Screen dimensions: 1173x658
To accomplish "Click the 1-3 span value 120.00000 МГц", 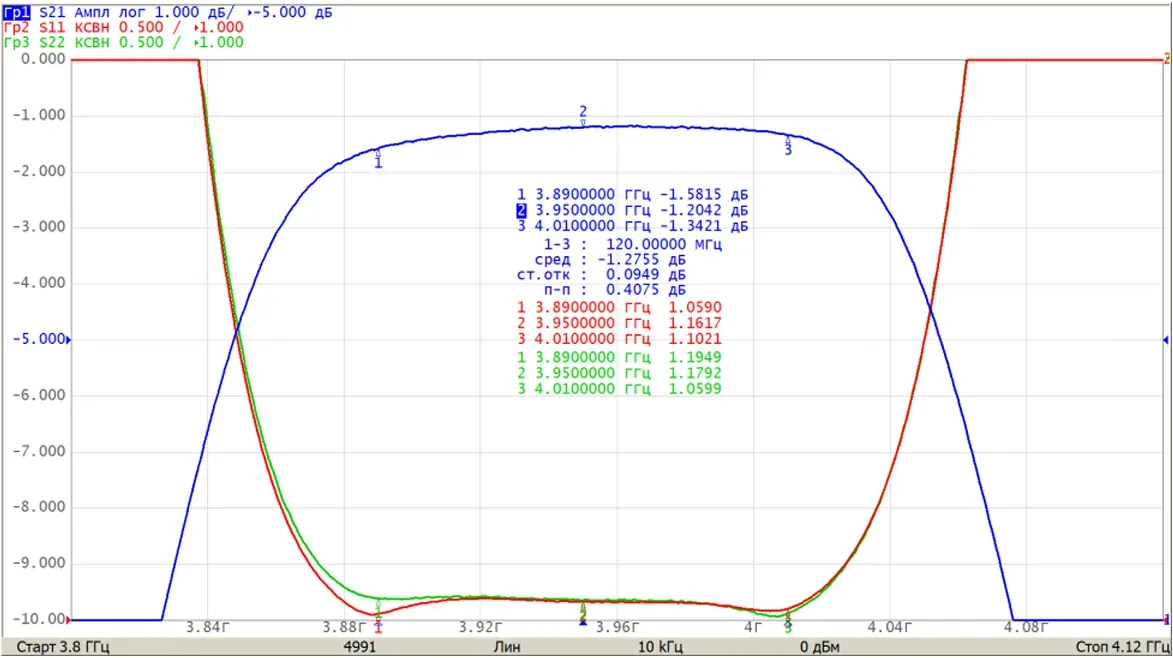I will pos(664,244).
